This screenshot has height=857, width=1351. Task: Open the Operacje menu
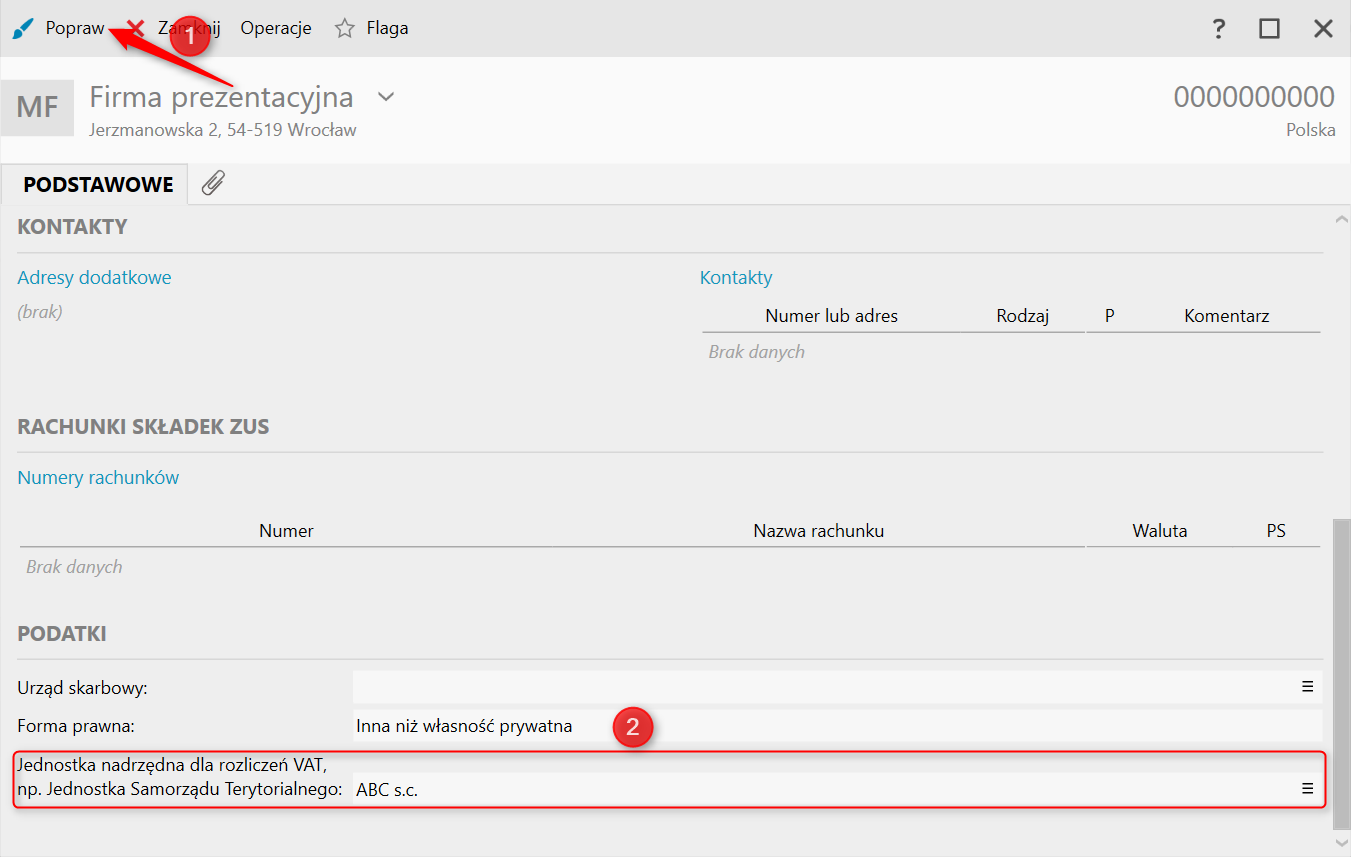pos(276,29)
